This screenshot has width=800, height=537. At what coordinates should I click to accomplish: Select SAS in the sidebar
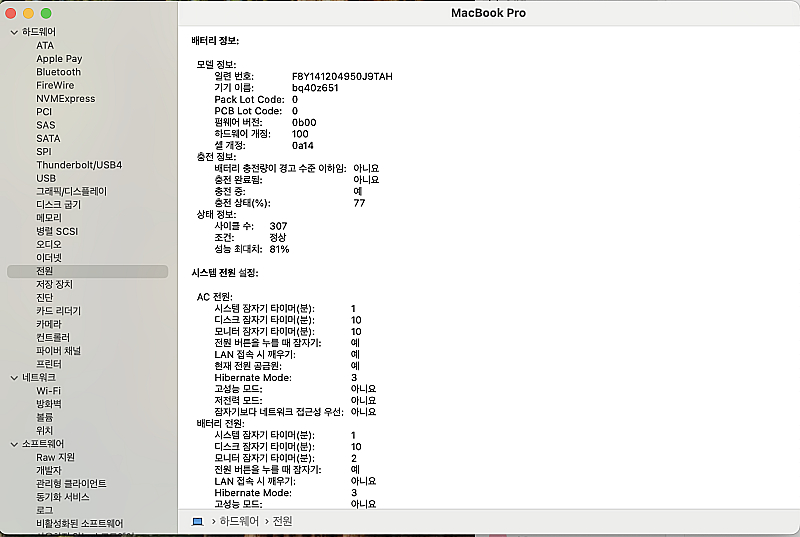(45, 125)
